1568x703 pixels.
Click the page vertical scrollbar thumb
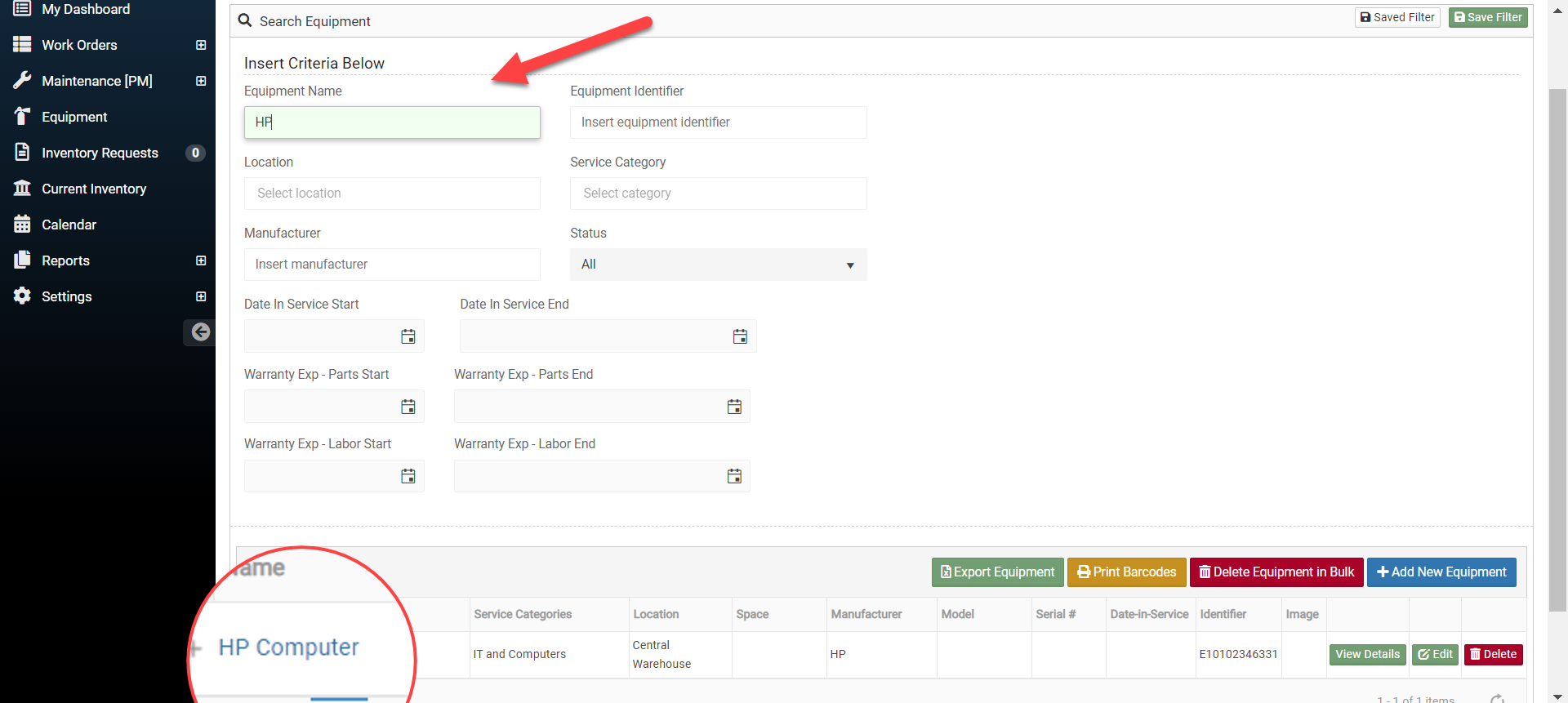coord(1557,349)
